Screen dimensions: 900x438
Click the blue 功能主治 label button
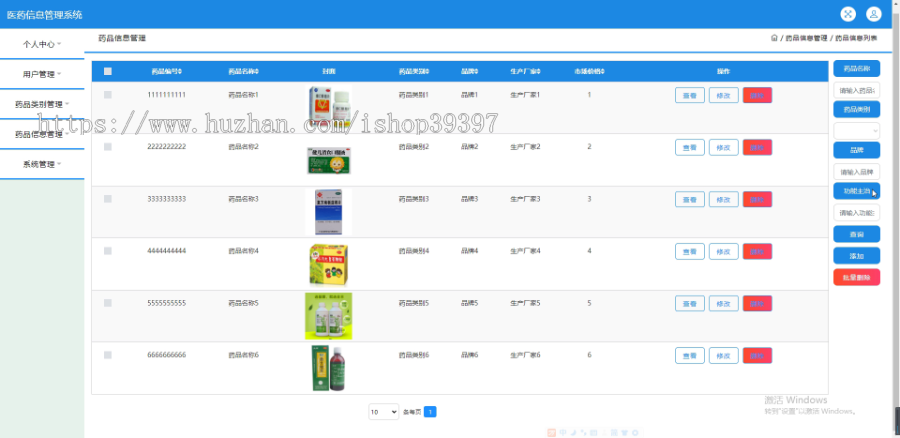[856, 191]
